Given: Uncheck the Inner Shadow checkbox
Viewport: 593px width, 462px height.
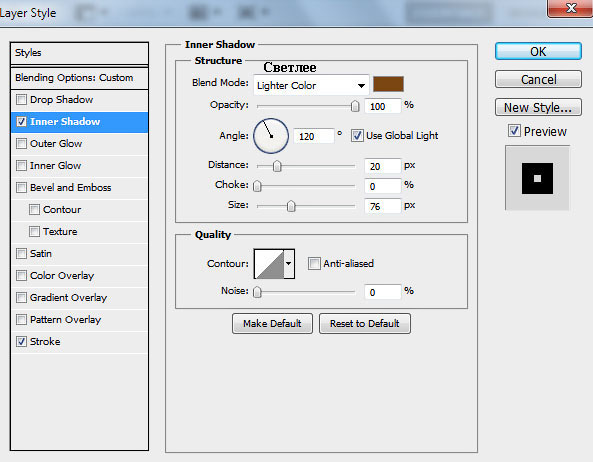Looking at the screenshot, I should tap(22, 122).
